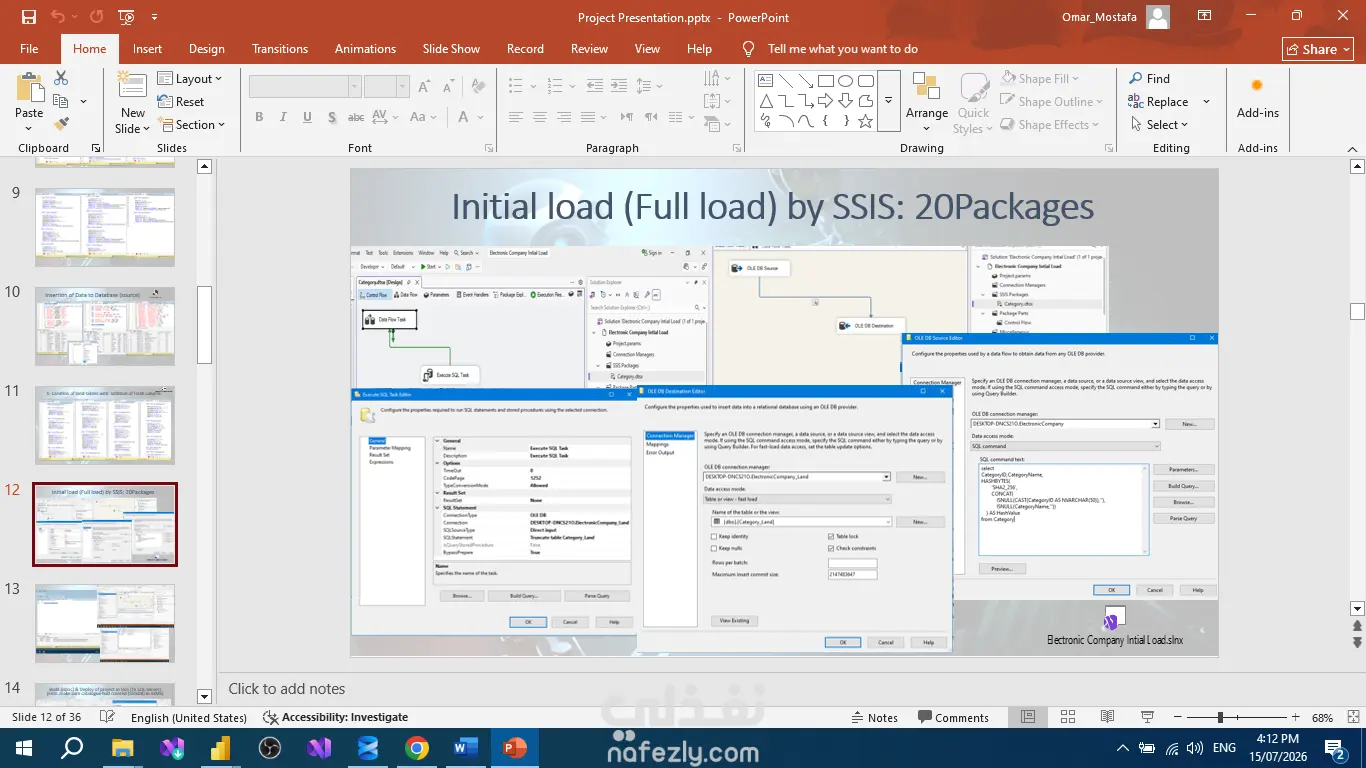Pick the Text Box shape in the gallery
The height and width of the screenshot is (768, 1366).
tap(766, 81)
